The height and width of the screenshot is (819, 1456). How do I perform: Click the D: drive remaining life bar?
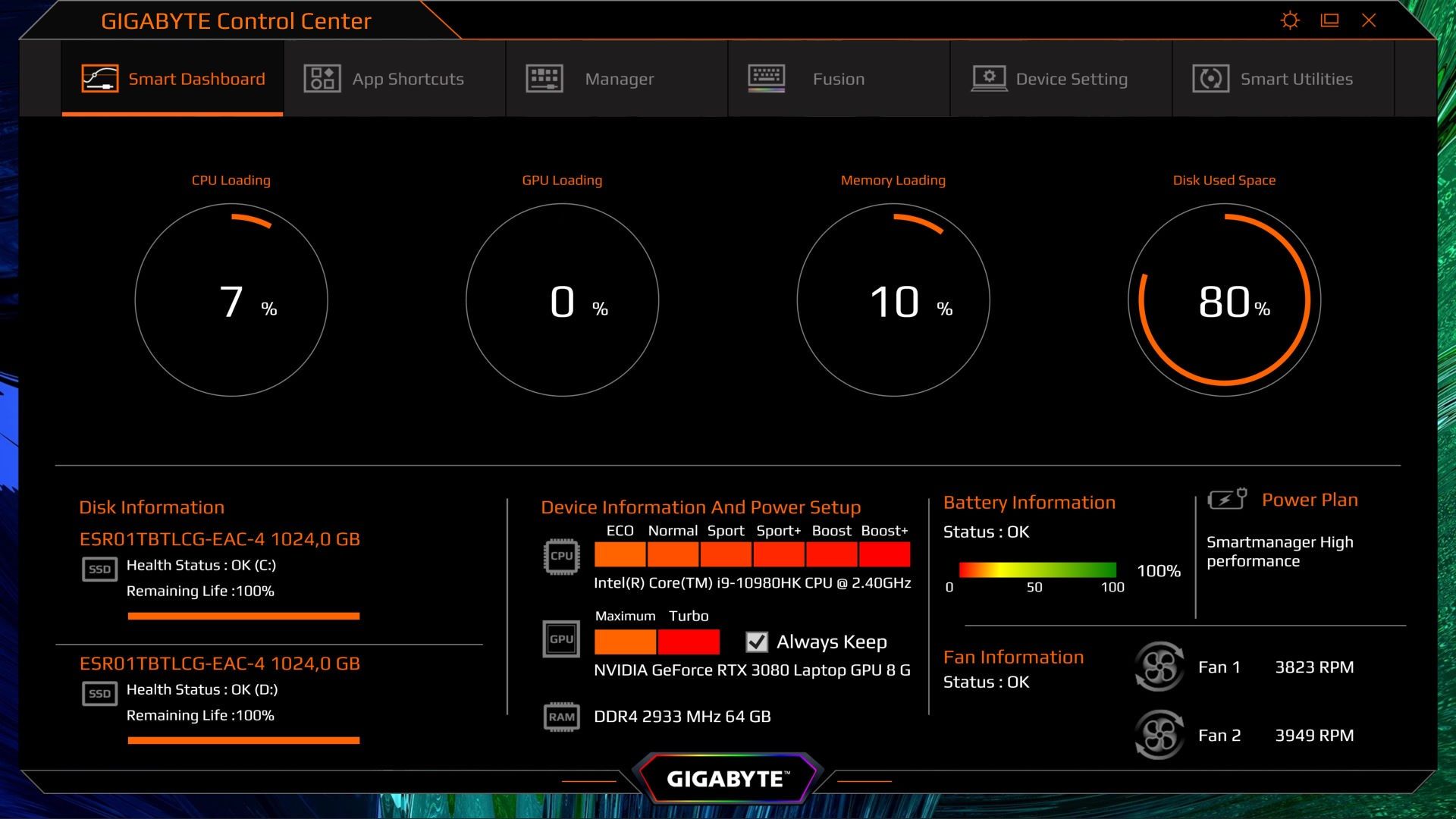(x=243, y=740)
